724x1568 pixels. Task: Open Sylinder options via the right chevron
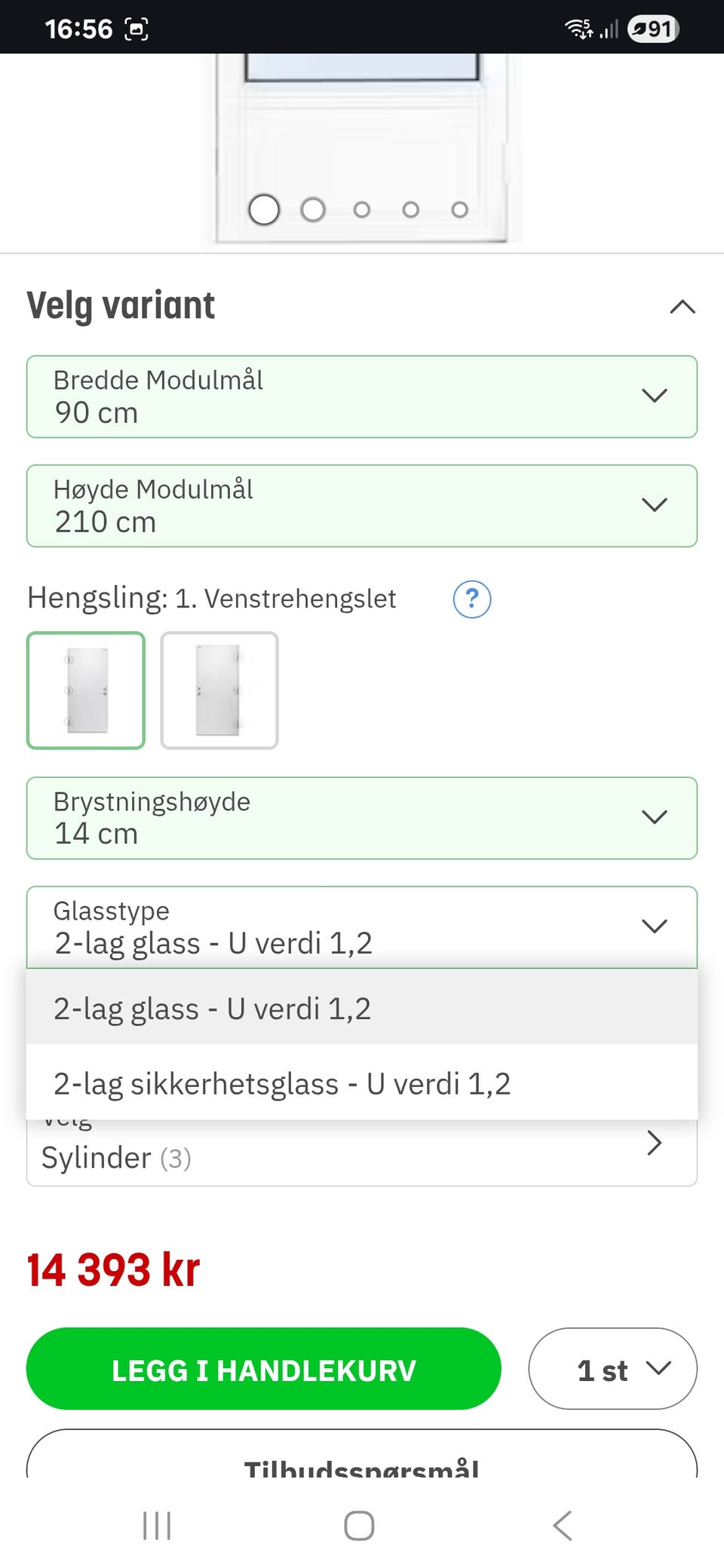point(655,1144)
